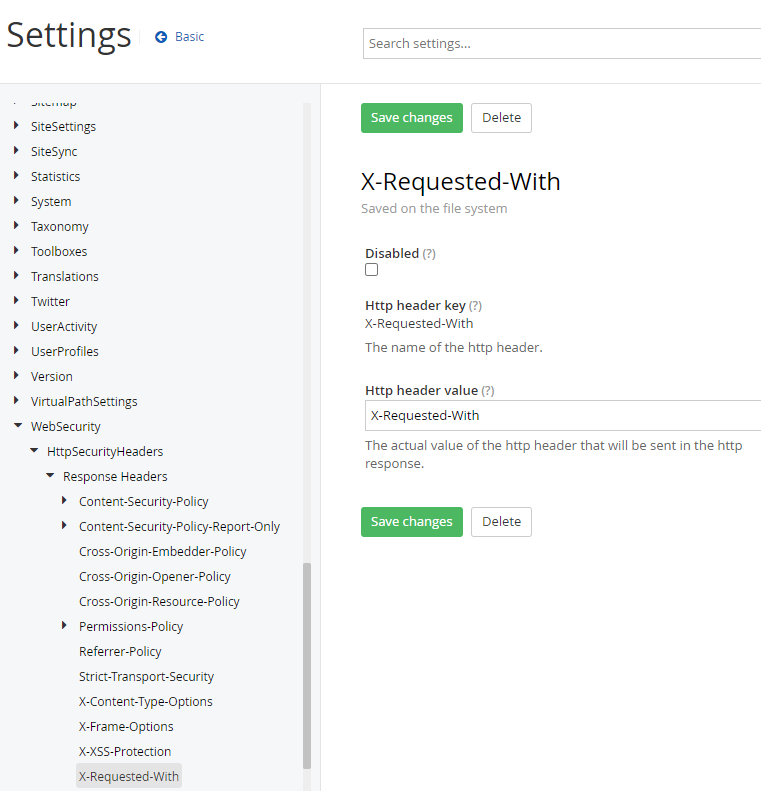Open the Twitter settings item
This screenshot has width=761, height=791.
point(50,302)
